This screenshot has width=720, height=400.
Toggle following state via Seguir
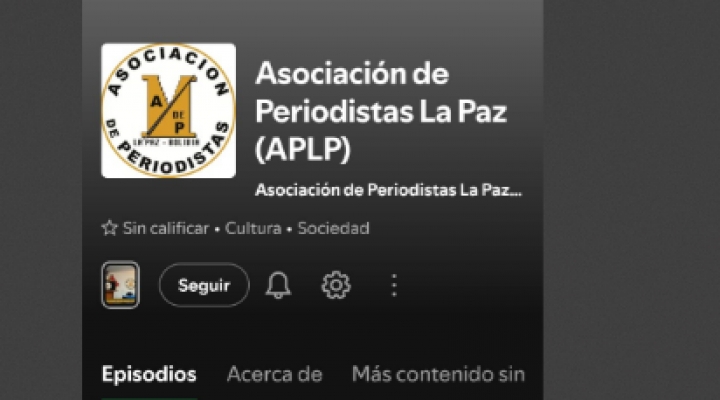[x=204, y=285]
